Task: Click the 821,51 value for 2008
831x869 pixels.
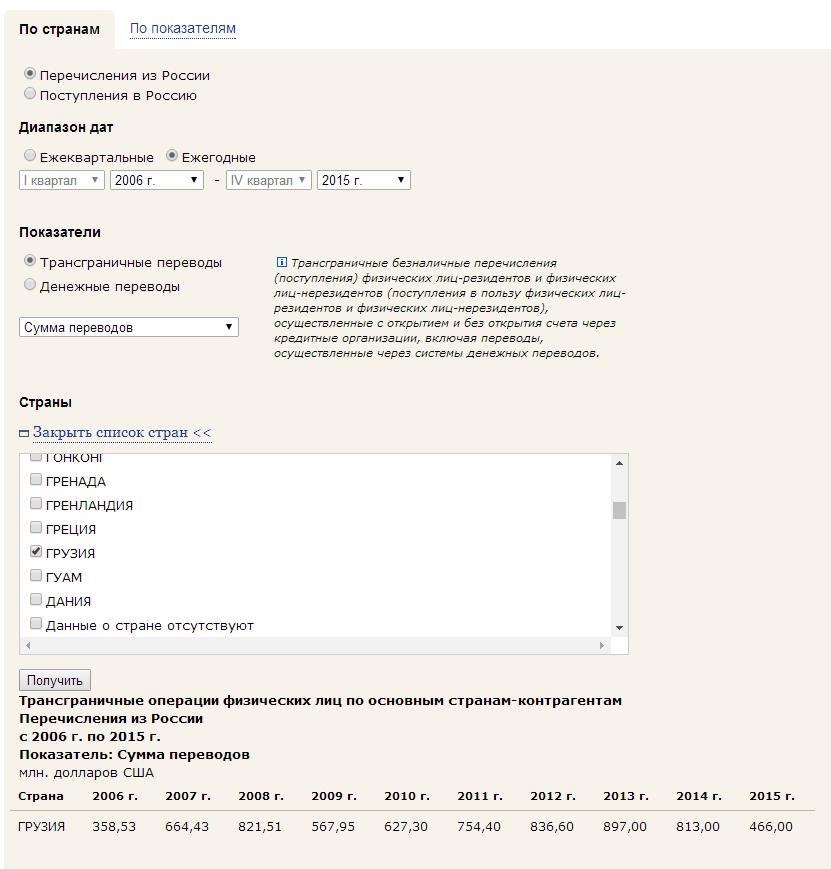Action: pos(260,826)
